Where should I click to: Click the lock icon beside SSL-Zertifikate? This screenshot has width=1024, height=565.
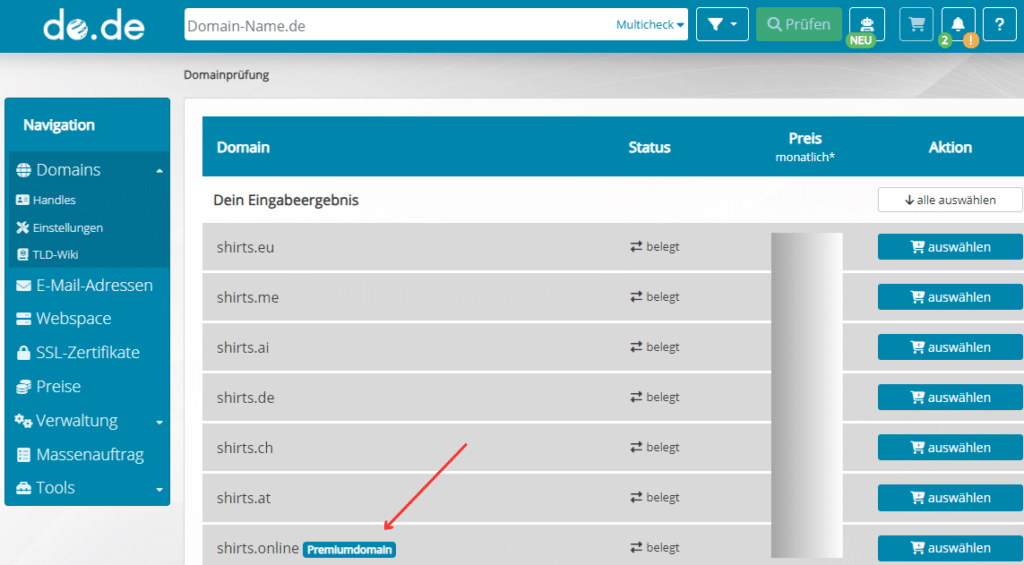click(x=24, y=353)
